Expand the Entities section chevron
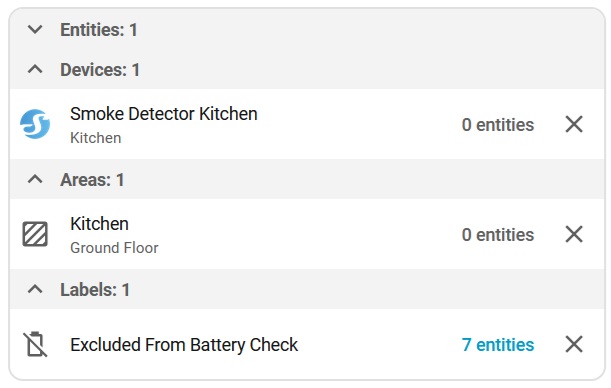This screenshot has height=388, width=611. pos(35,30)
